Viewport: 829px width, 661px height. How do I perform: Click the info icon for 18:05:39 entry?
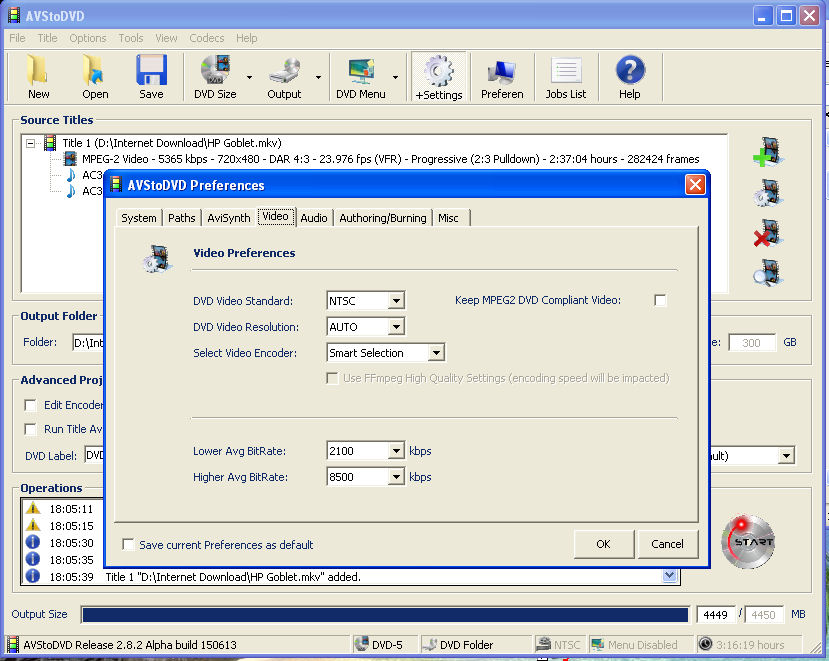pos(33,576)
